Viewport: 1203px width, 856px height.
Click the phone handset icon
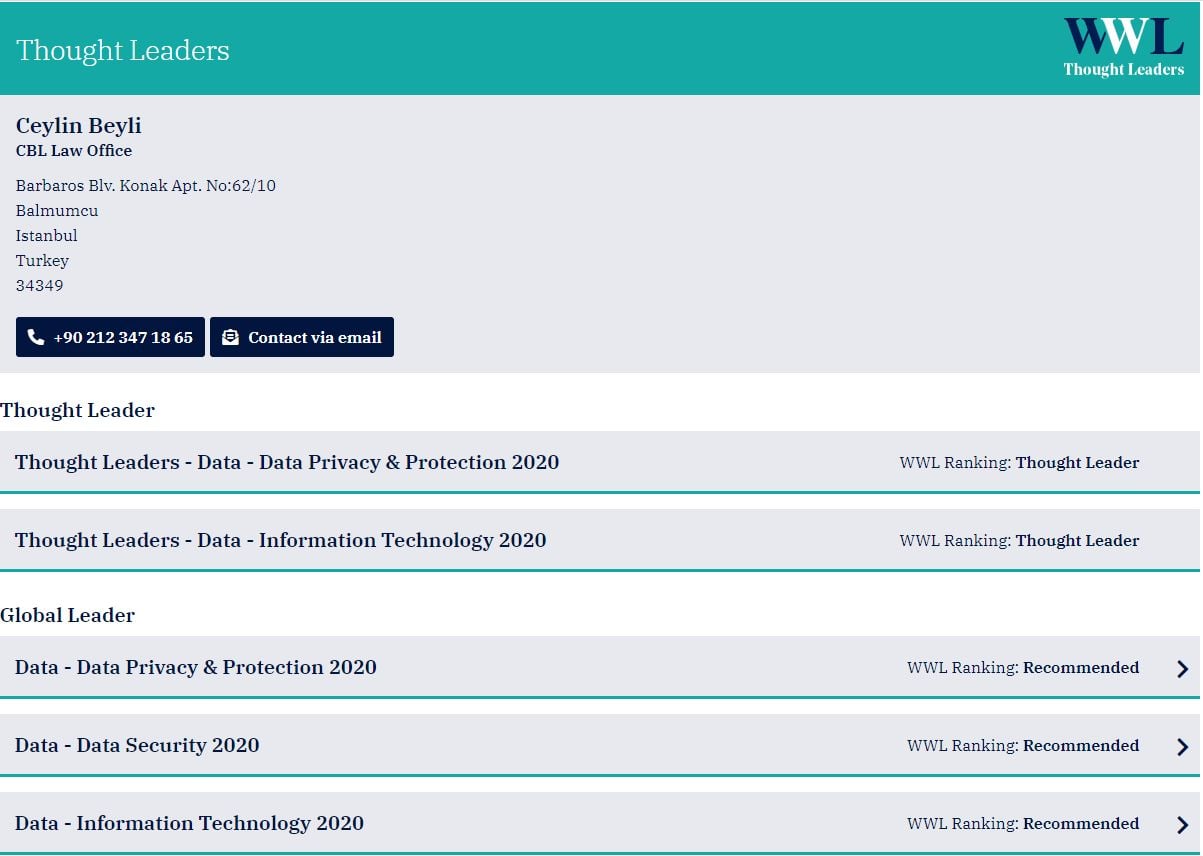point(36,338)
